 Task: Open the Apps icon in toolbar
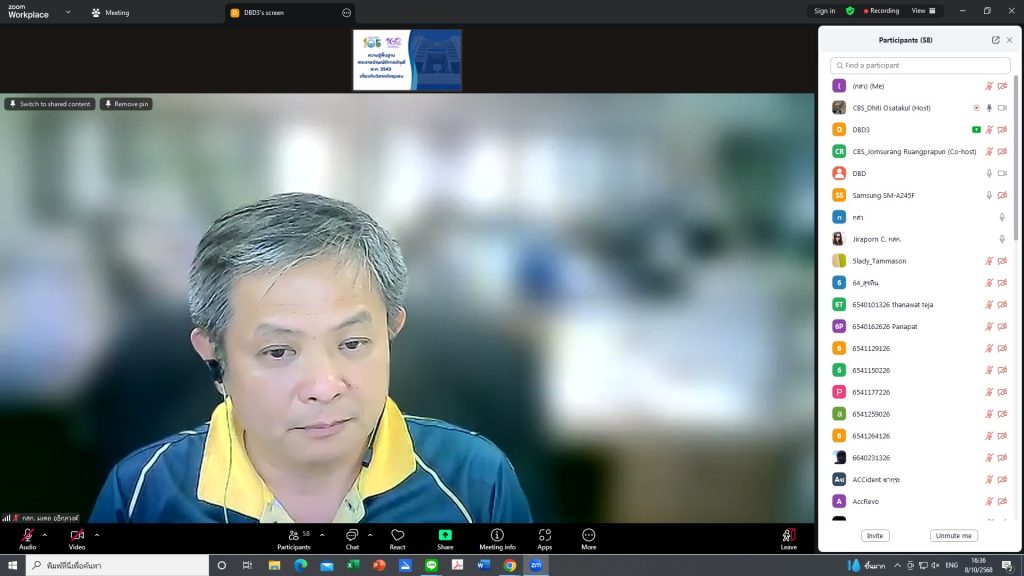[x=544, y=538]
